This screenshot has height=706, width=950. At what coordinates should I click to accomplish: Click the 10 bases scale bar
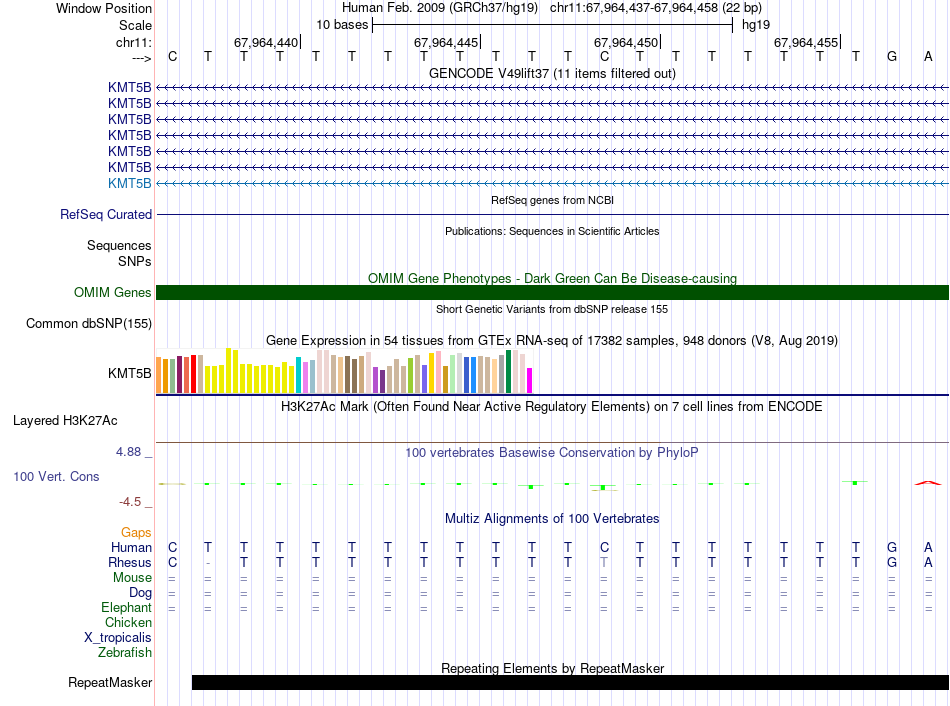click(552, 24)
